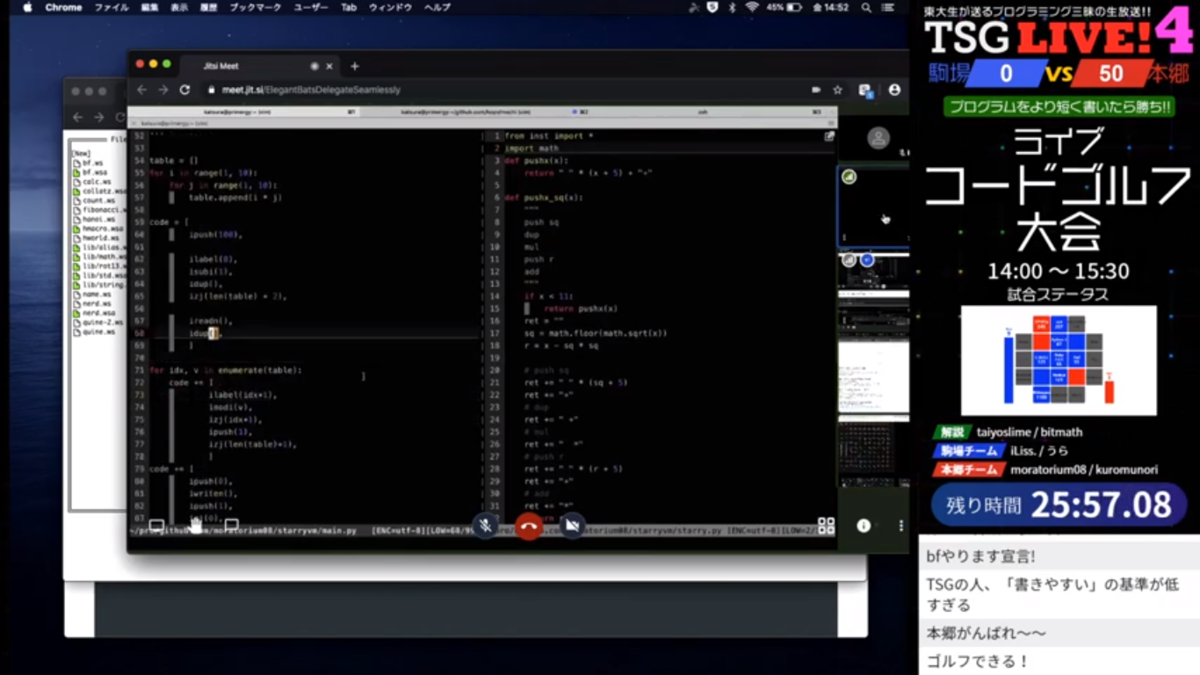Click camera permission icon in address bar

click(816, 90)
